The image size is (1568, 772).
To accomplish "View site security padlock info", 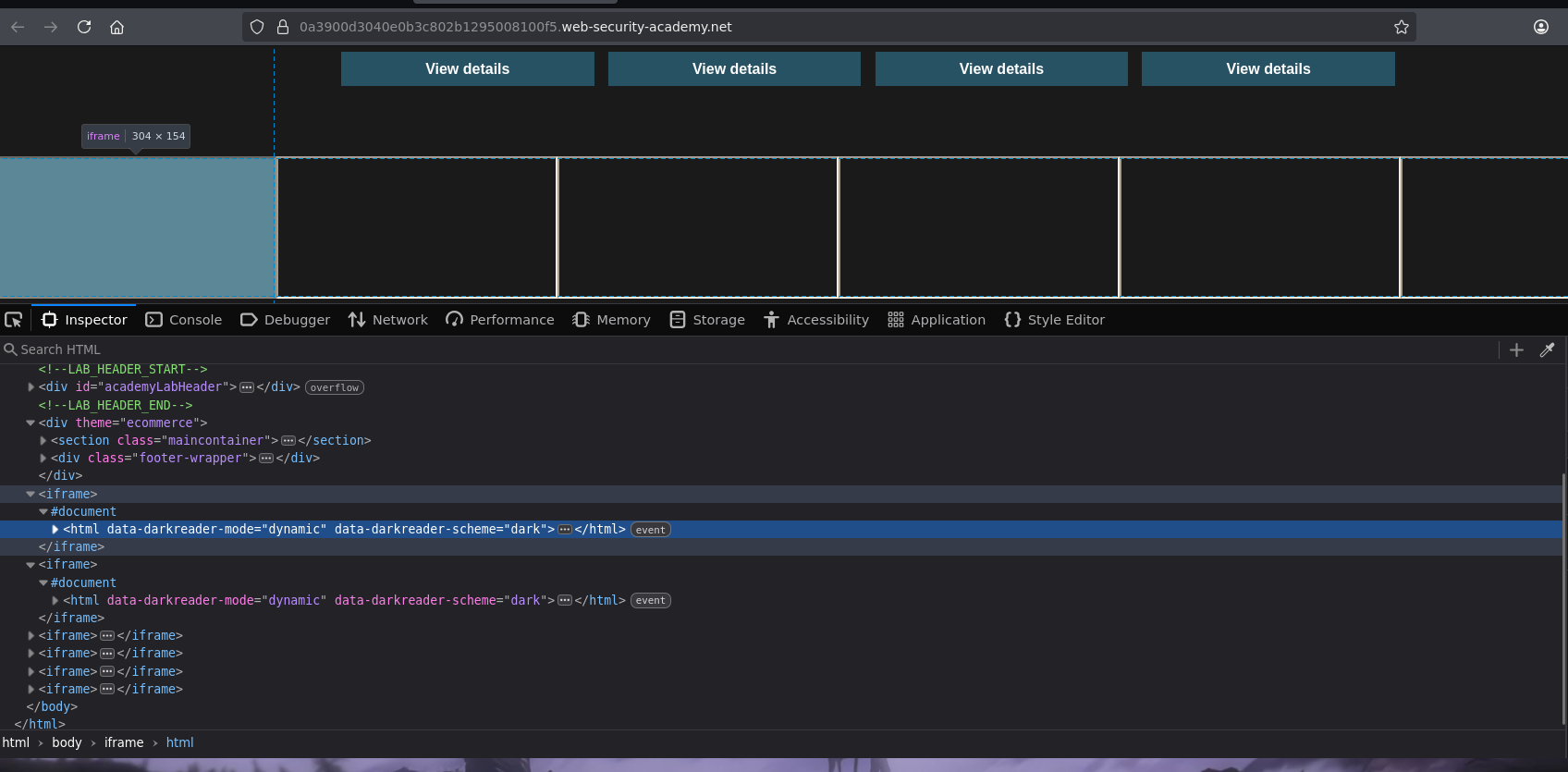I will coord(283,27).
